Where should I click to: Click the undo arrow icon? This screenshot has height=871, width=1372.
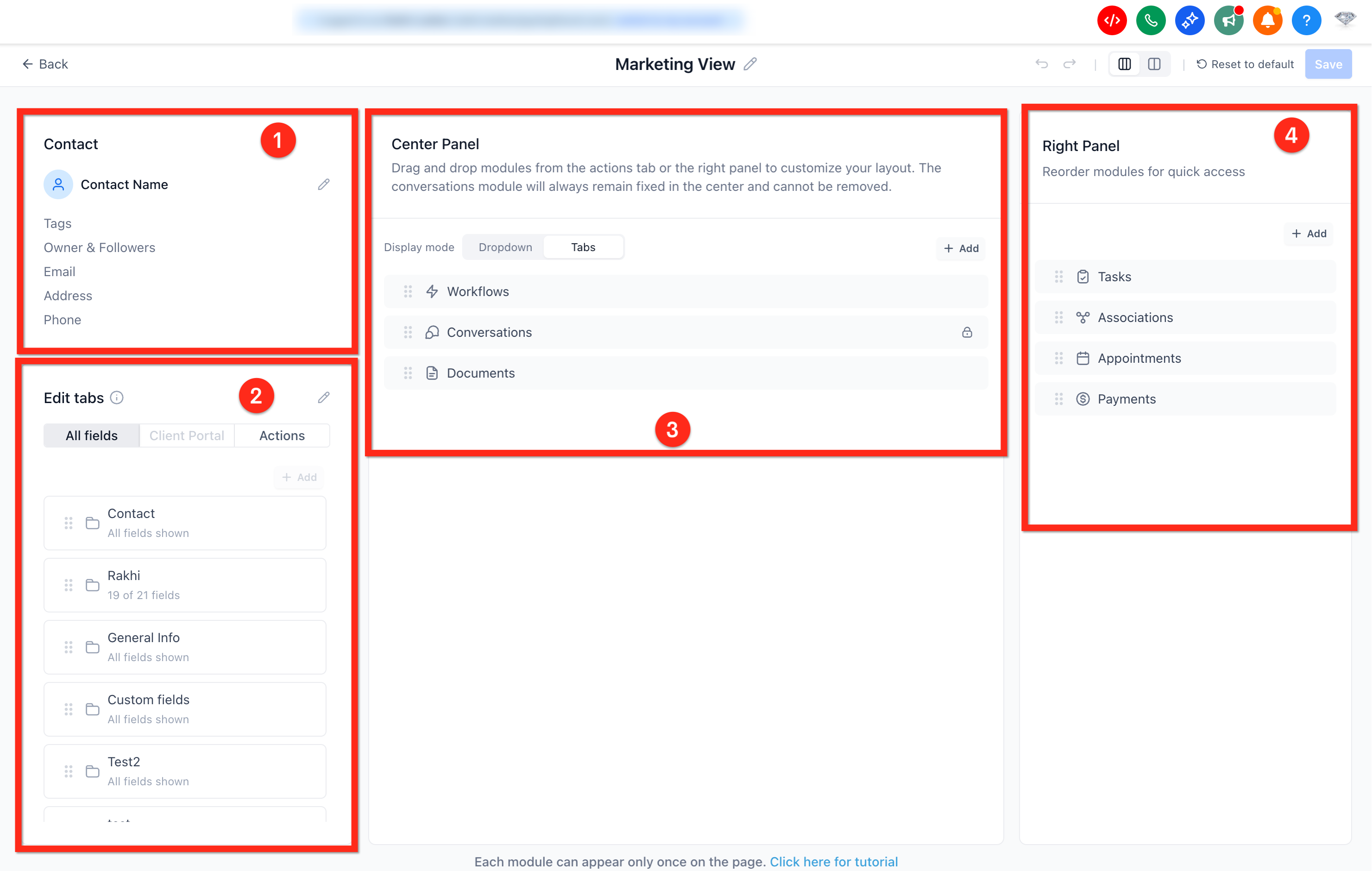1042,64
